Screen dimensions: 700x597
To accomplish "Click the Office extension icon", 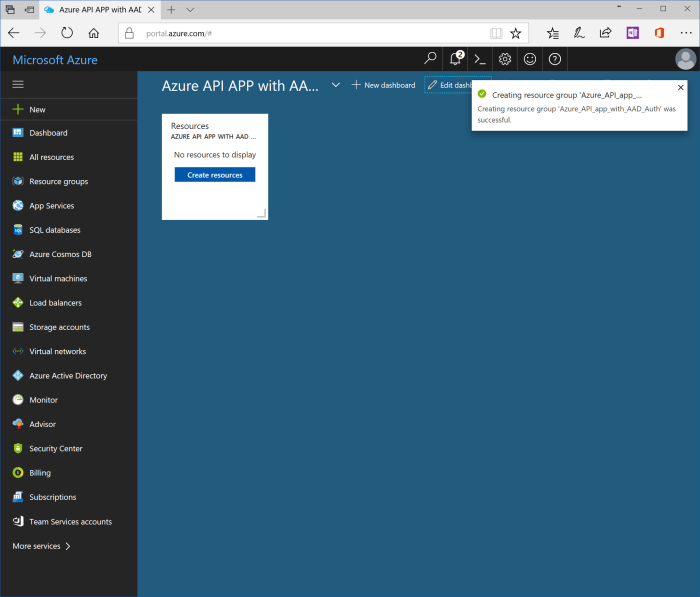I will (x=659, y=33).
